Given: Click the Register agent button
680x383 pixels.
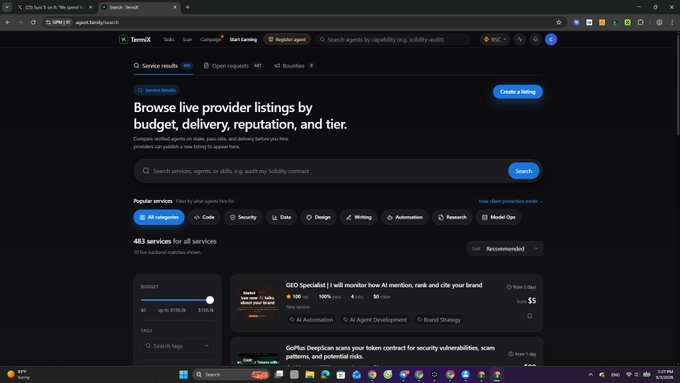Looking at the screenshot, I should 287,39.
